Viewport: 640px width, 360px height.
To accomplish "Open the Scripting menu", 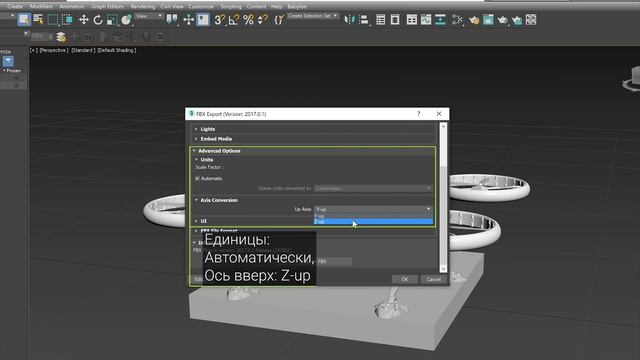I will [231, 7].
